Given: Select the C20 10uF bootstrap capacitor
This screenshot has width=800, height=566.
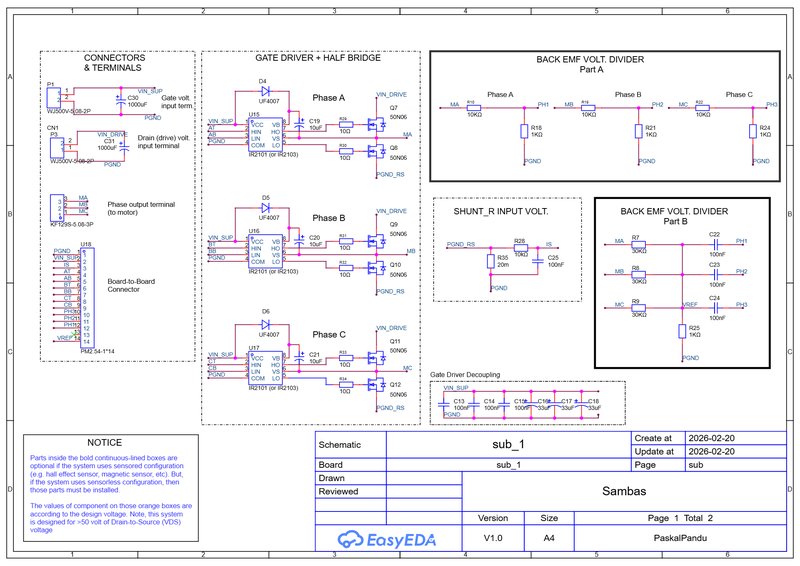Looking at the screenshot, I should click(x=299, y=241).
